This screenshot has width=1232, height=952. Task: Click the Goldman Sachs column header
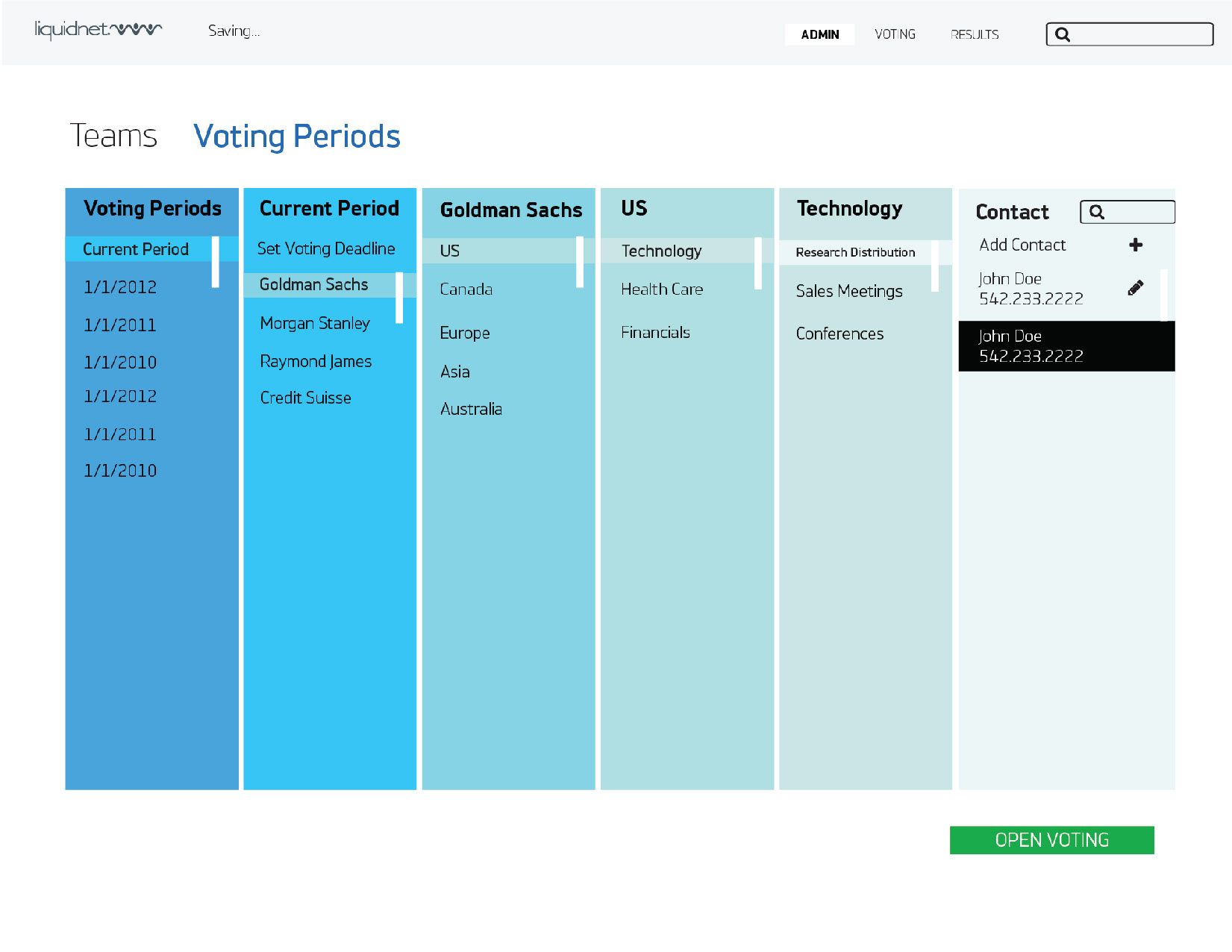click(x=511, y=210)
